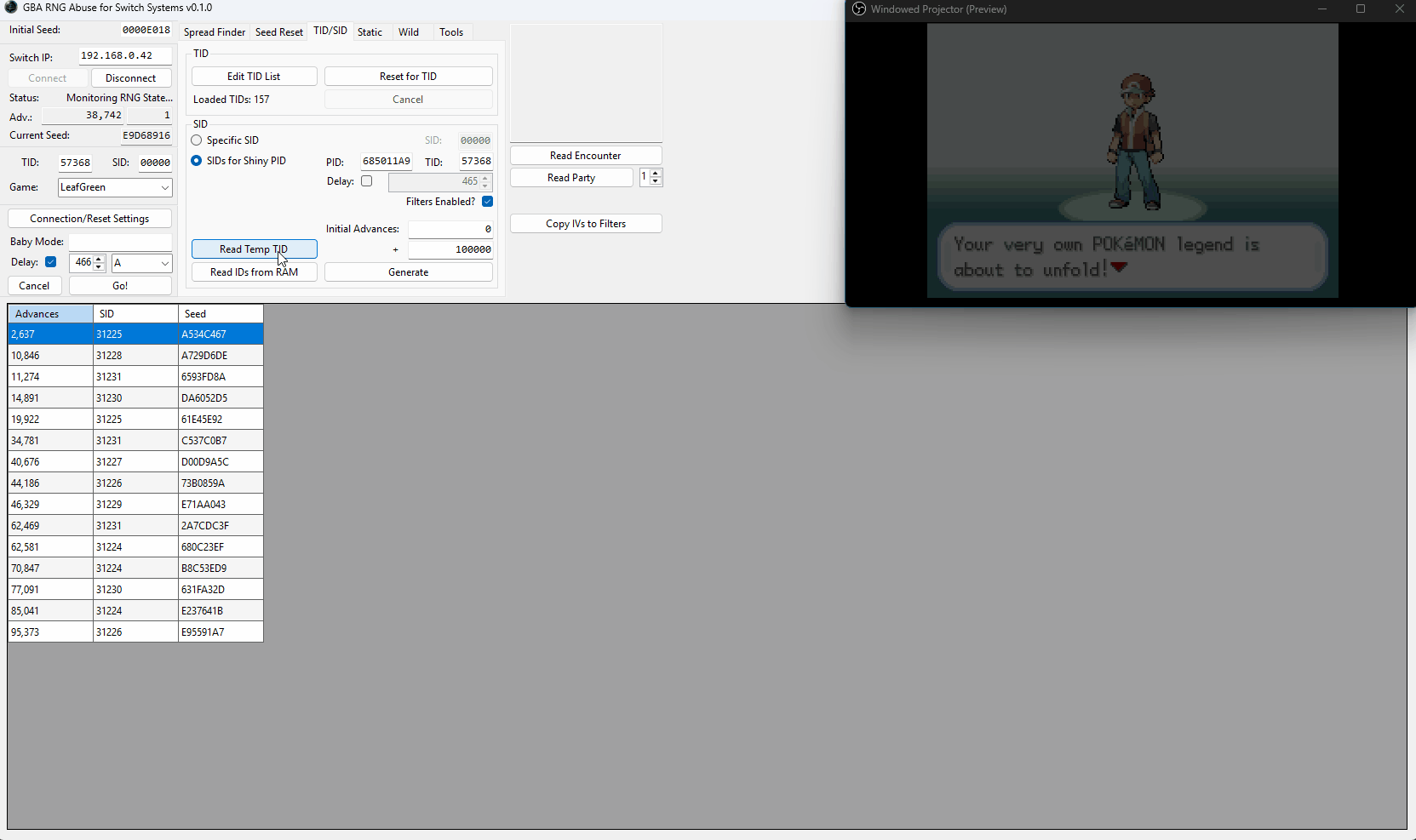
Task: Close the Windowed Projector window
Action: [1399, 9]
